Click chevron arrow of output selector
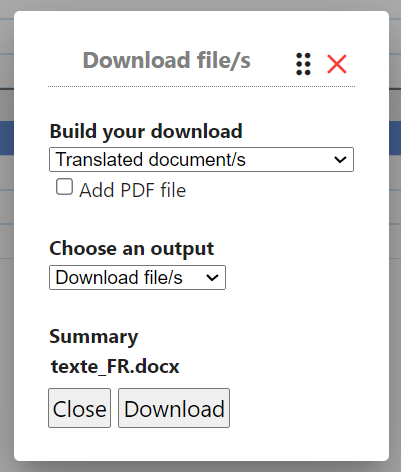Viewport: 401px width, 472px height. [212, 277]
